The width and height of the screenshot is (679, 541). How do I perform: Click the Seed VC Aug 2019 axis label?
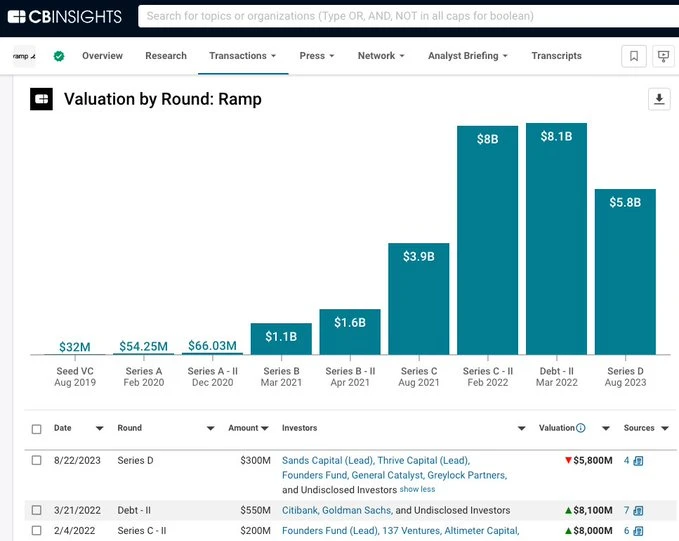point(75,377)
